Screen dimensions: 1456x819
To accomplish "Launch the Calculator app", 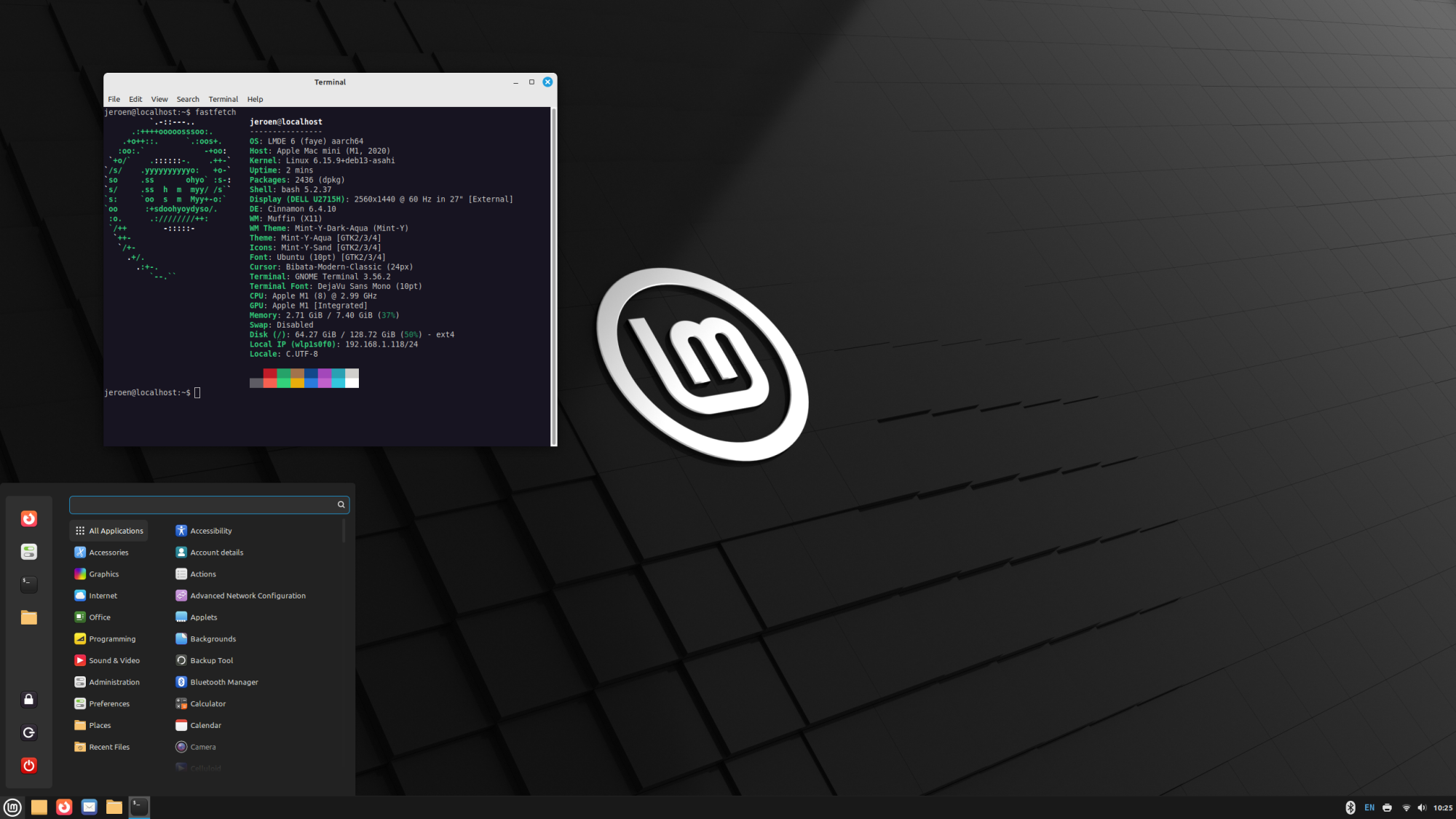I will click(x=207, y=704).
